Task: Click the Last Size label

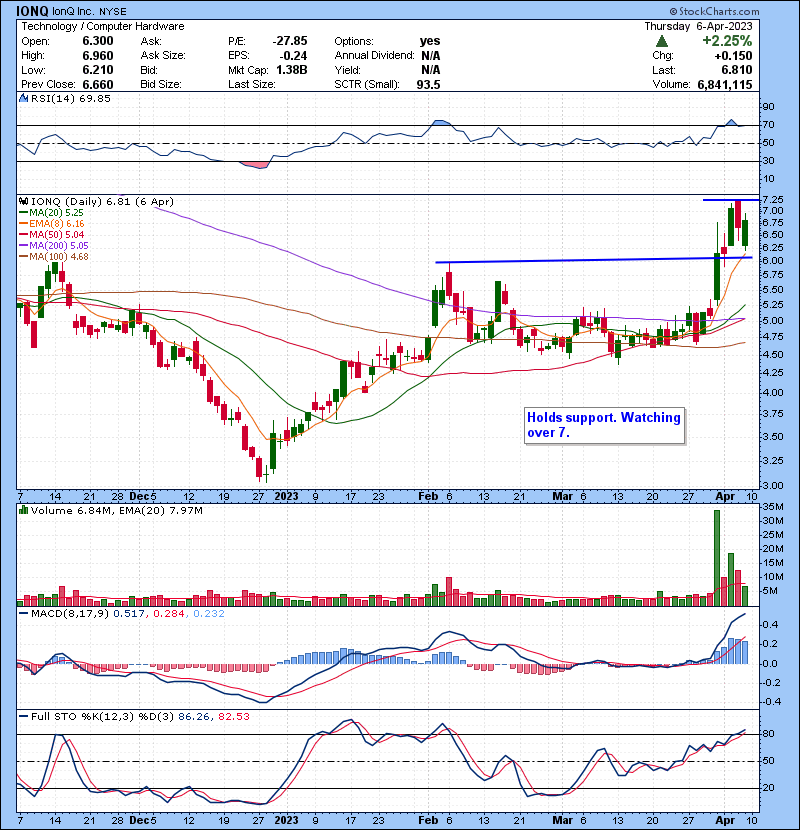Action: 251,84
